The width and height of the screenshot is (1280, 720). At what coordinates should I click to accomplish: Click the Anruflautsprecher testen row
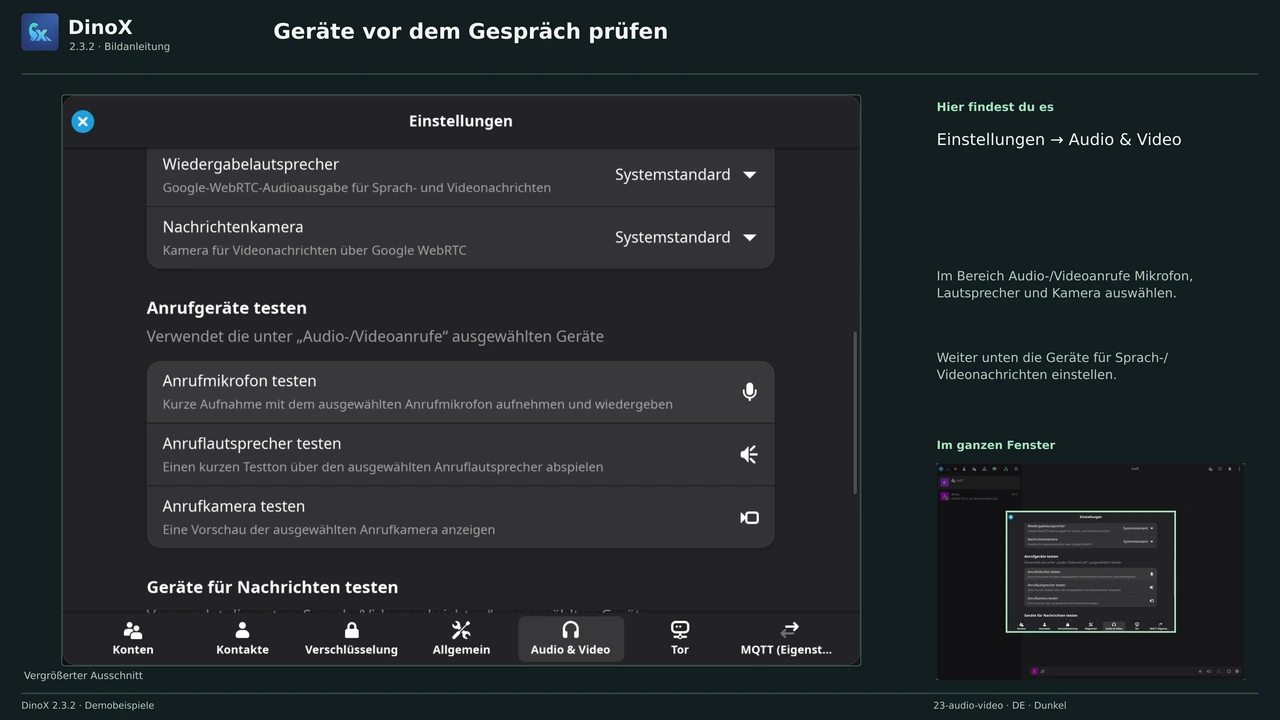pyautogui.click(x=460, y=455)
